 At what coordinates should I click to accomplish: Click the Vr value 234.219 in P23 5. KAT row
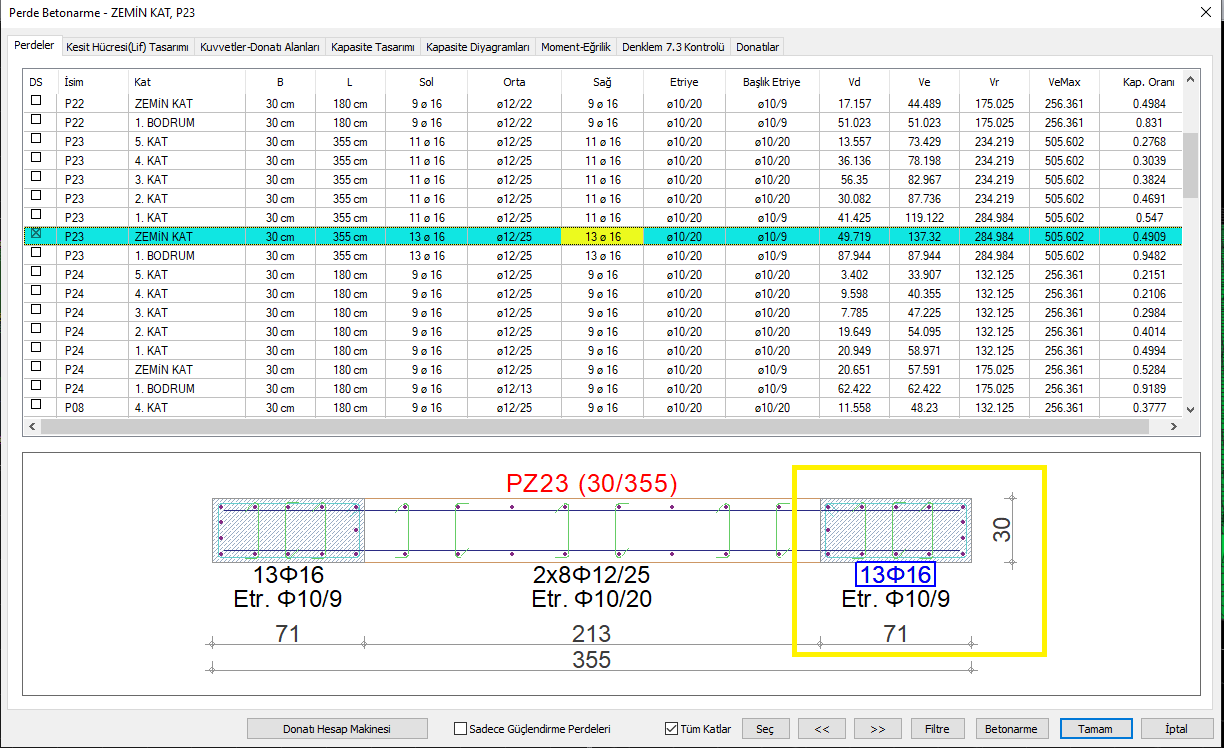pos(994,142)
